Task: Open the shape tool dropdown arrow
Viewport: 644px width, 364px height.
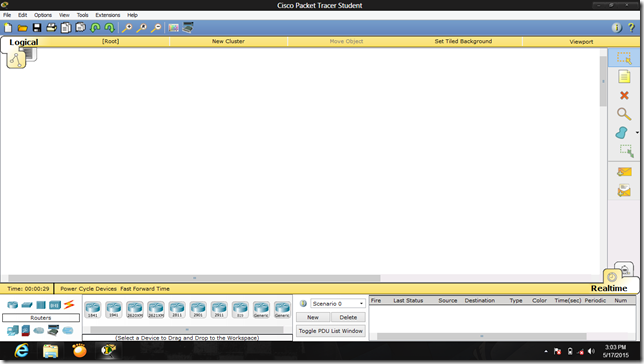Action: point(637,133)
